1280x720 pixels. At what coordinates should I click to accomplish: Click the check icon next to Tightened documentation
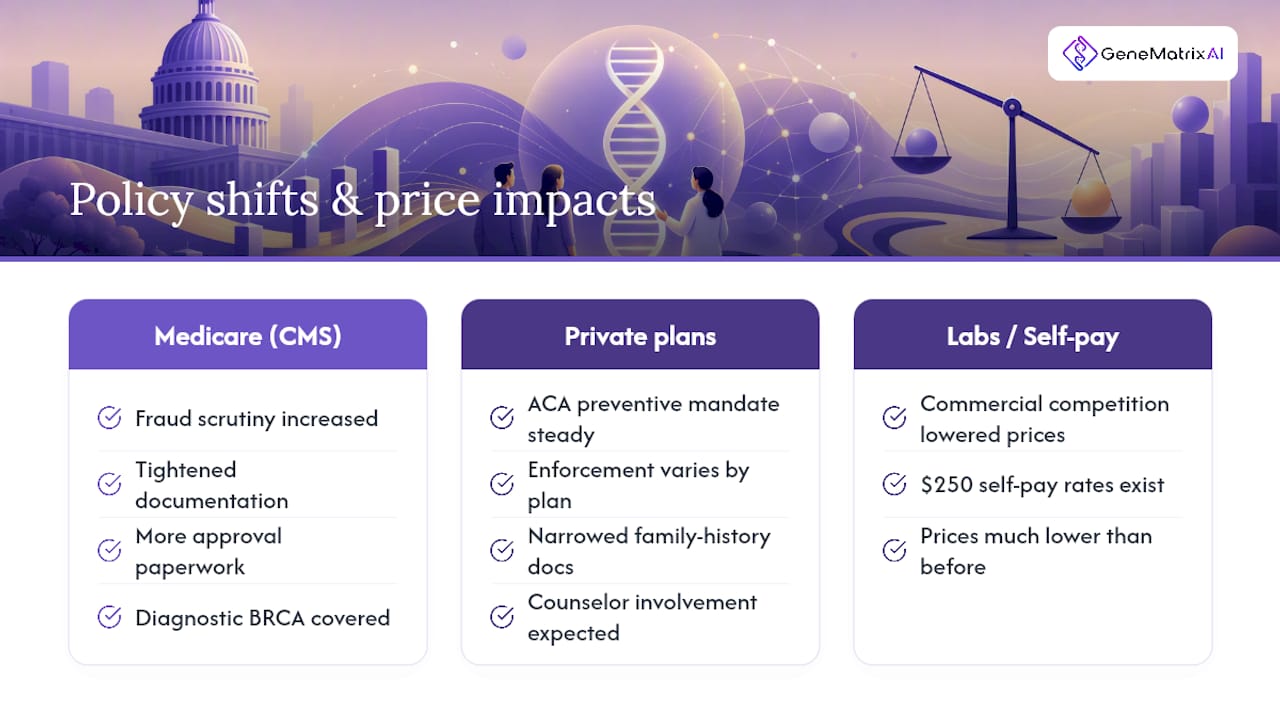(x=109, y=484)
